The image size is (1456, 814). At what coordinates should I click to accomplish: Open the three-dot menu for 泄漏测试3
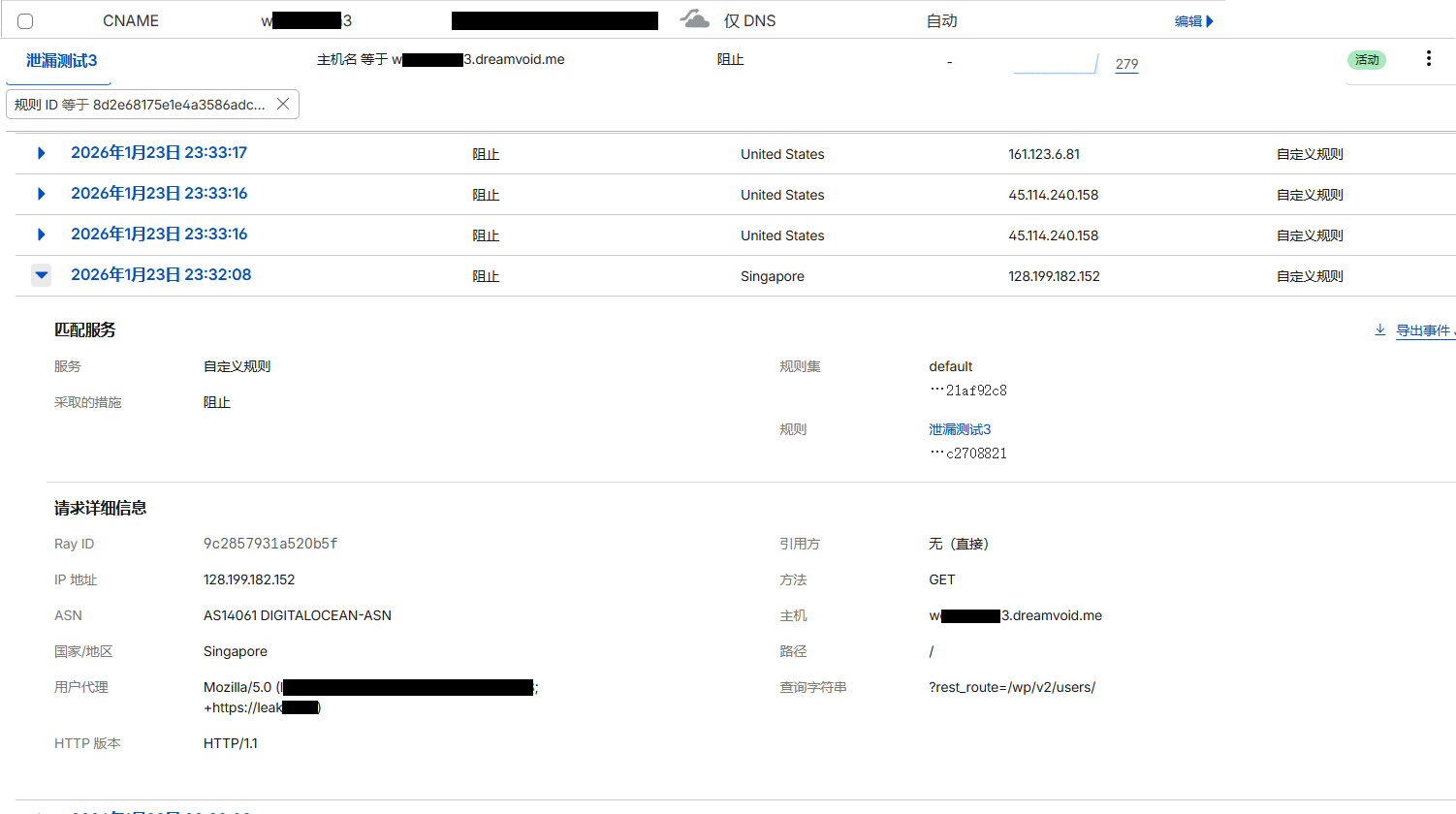point(1428,59)
